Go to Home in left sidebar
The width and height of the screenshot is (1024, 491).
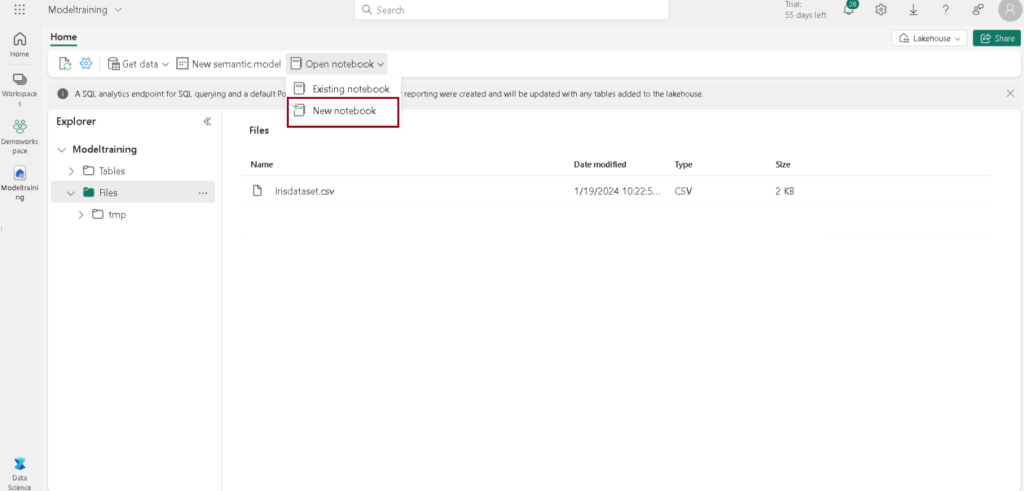tap(20, 44)
